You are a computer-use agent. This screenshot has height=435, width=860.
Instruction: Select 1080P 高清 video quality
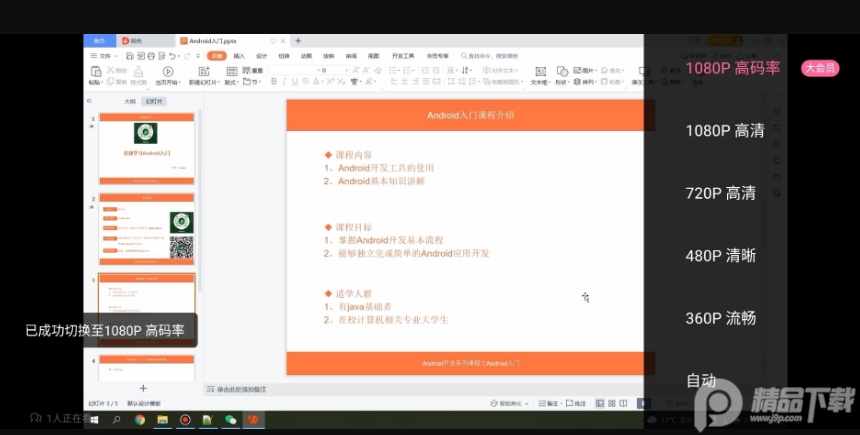[x=725, y=131]
